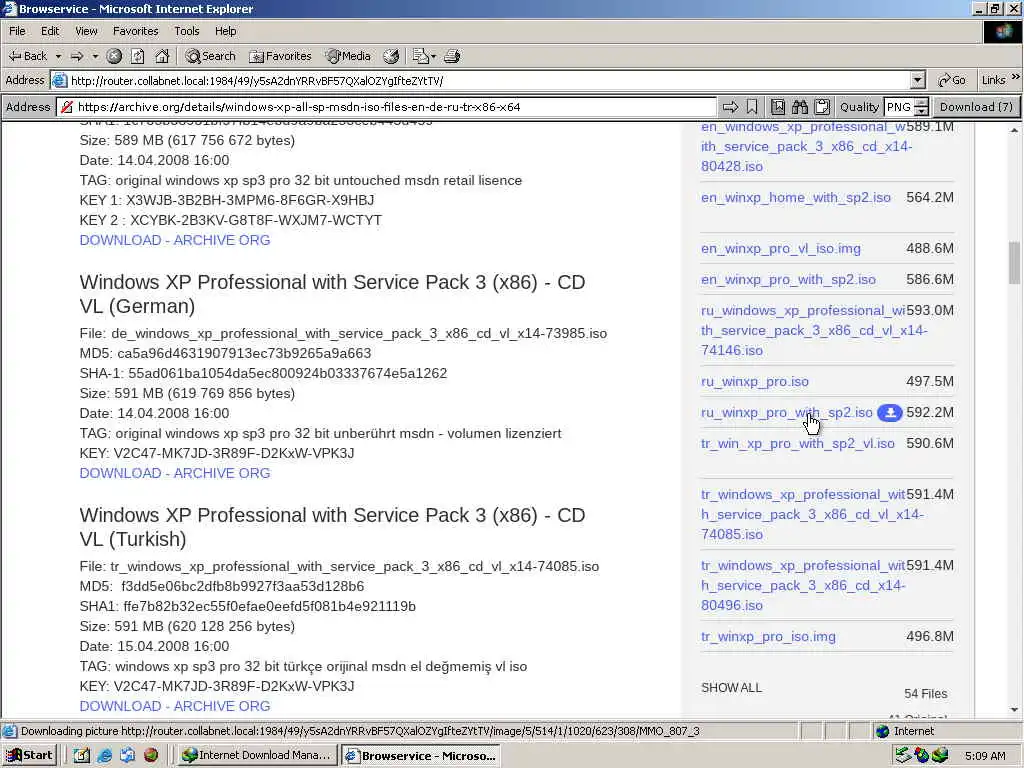This screenshot has width=1024, height=768.
Task: Click the scrollbar up arrow
Action: tap(1014, 130)
